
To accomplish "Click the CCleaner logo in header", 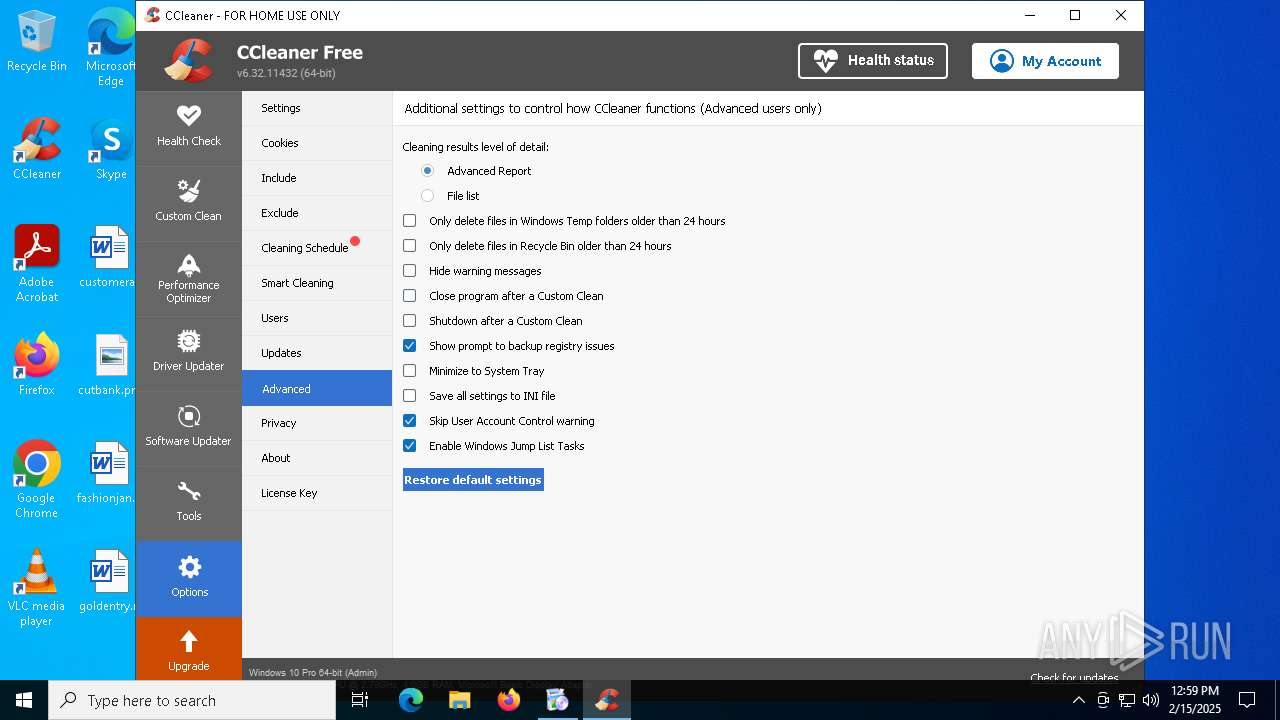I will pyautogui.click(x=190, y=60).
